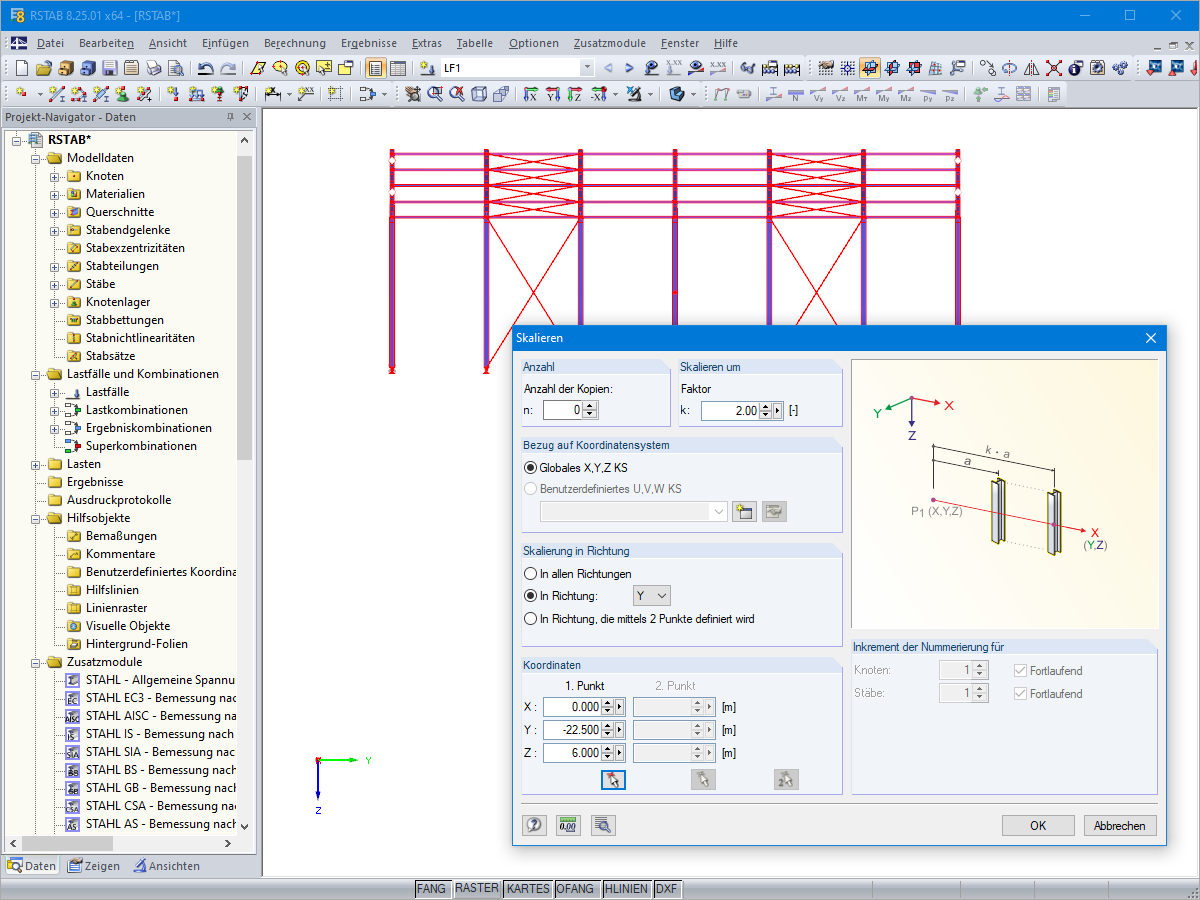Select Knotenlager in navigator tree
The image size is (1200, 900).
pos(117,302)
